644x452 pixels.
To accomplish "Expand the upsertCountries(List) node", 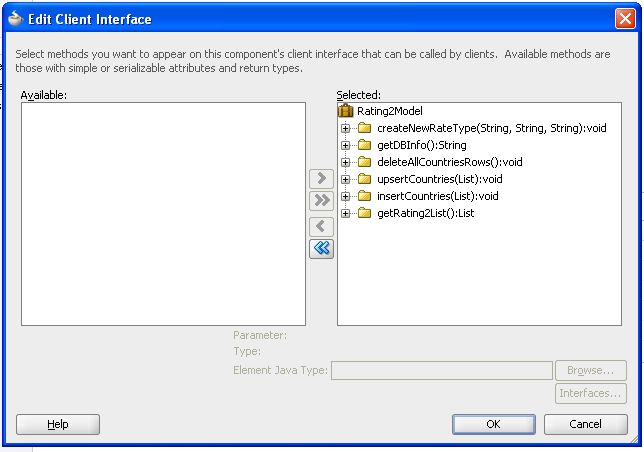I will click(x=346, y=179).
